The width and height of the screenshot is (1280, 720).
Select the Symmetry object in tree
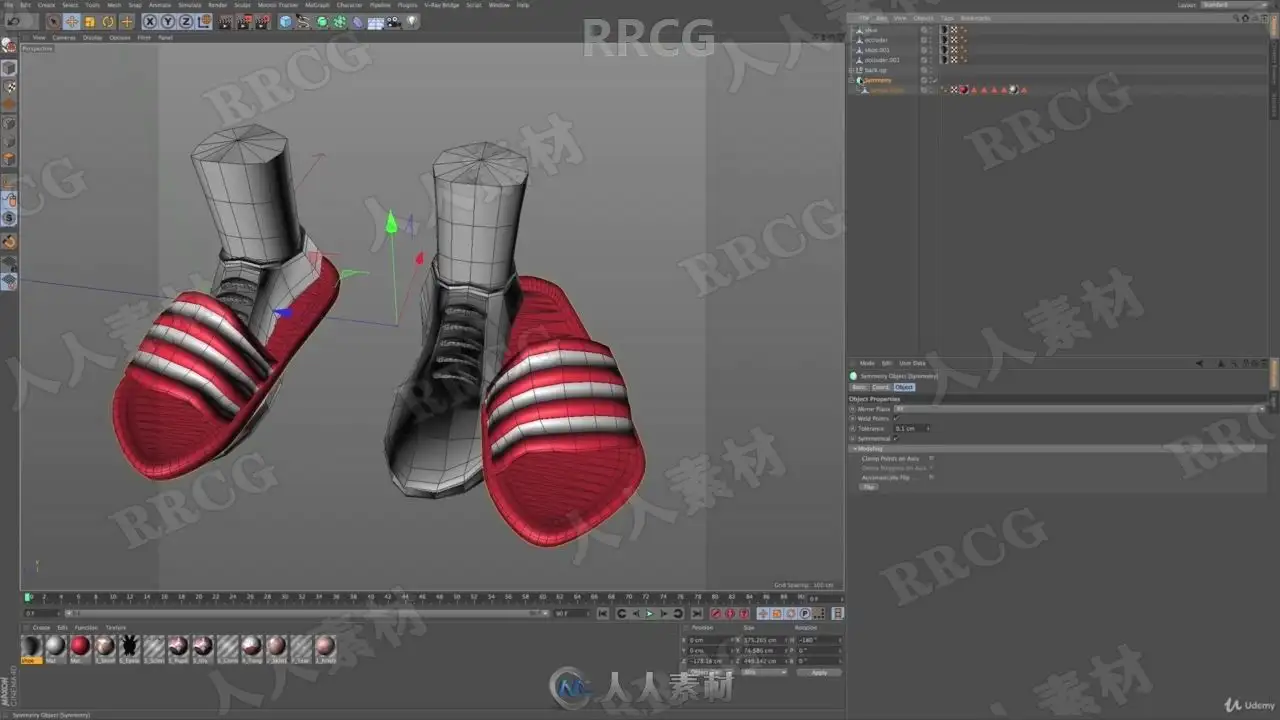tap(878, 80)
